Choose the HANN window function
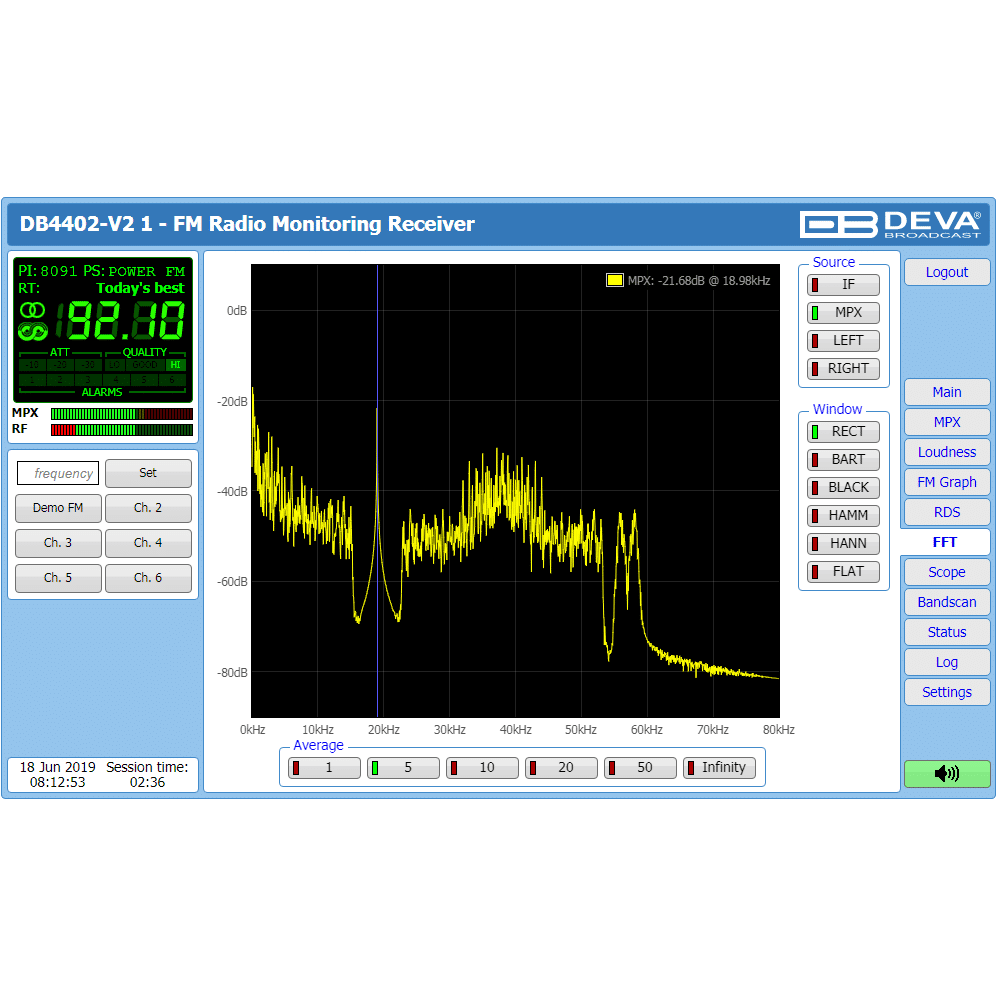Viewport: 997px width, 997px height. coord(844,544)
